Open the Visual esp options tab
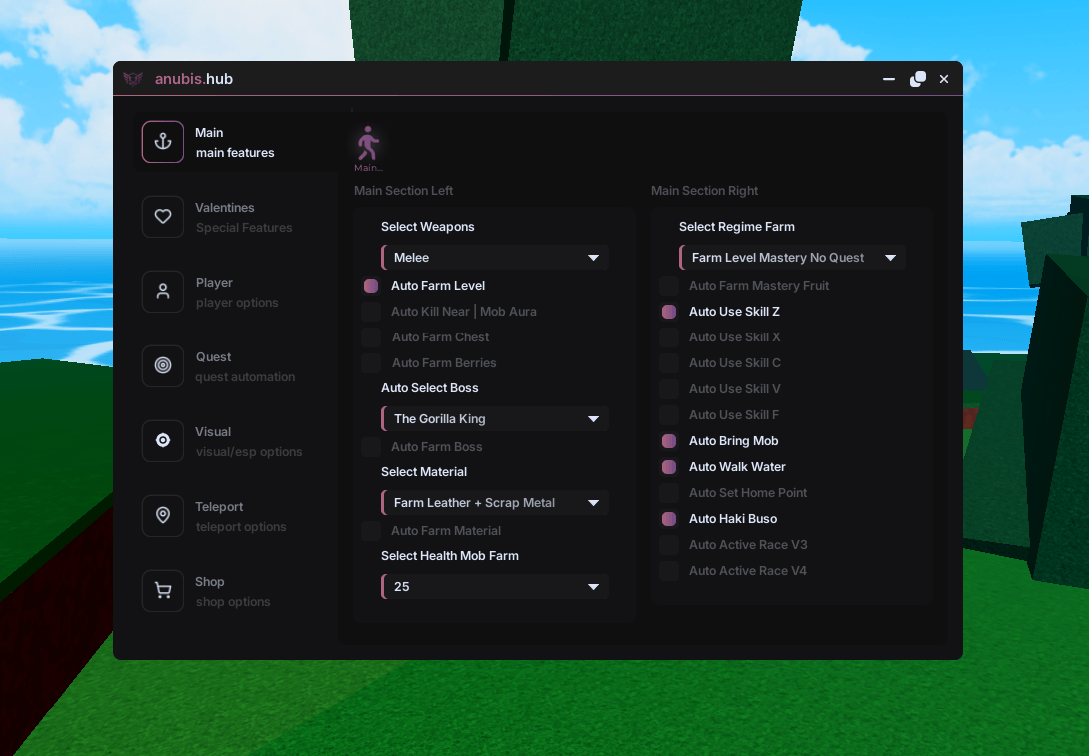This screenshot has height=756, width=1089. (236, 440)
